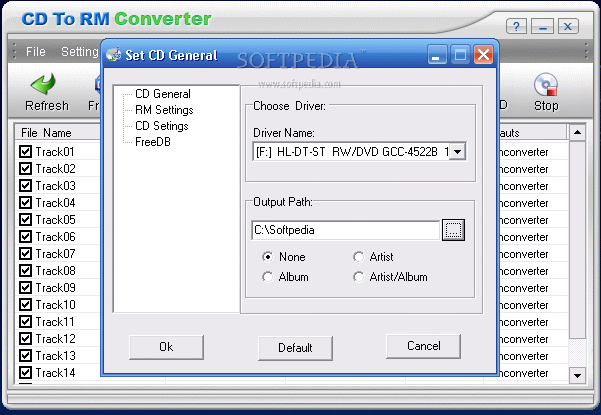Image resolution: width=601 pixels, height=415 pixels.
Task: Click the Help question mark button in main window
Action: click(516, 26)
